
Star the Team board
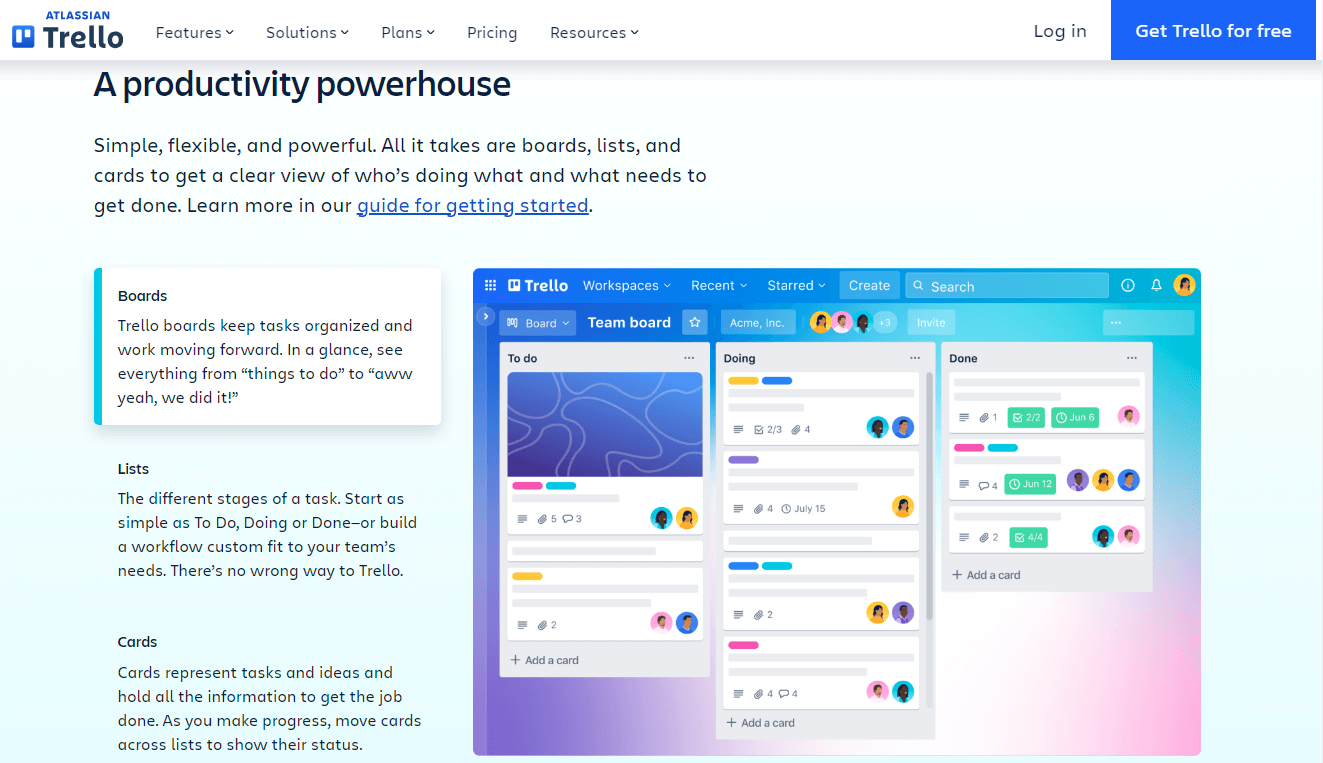695,322
